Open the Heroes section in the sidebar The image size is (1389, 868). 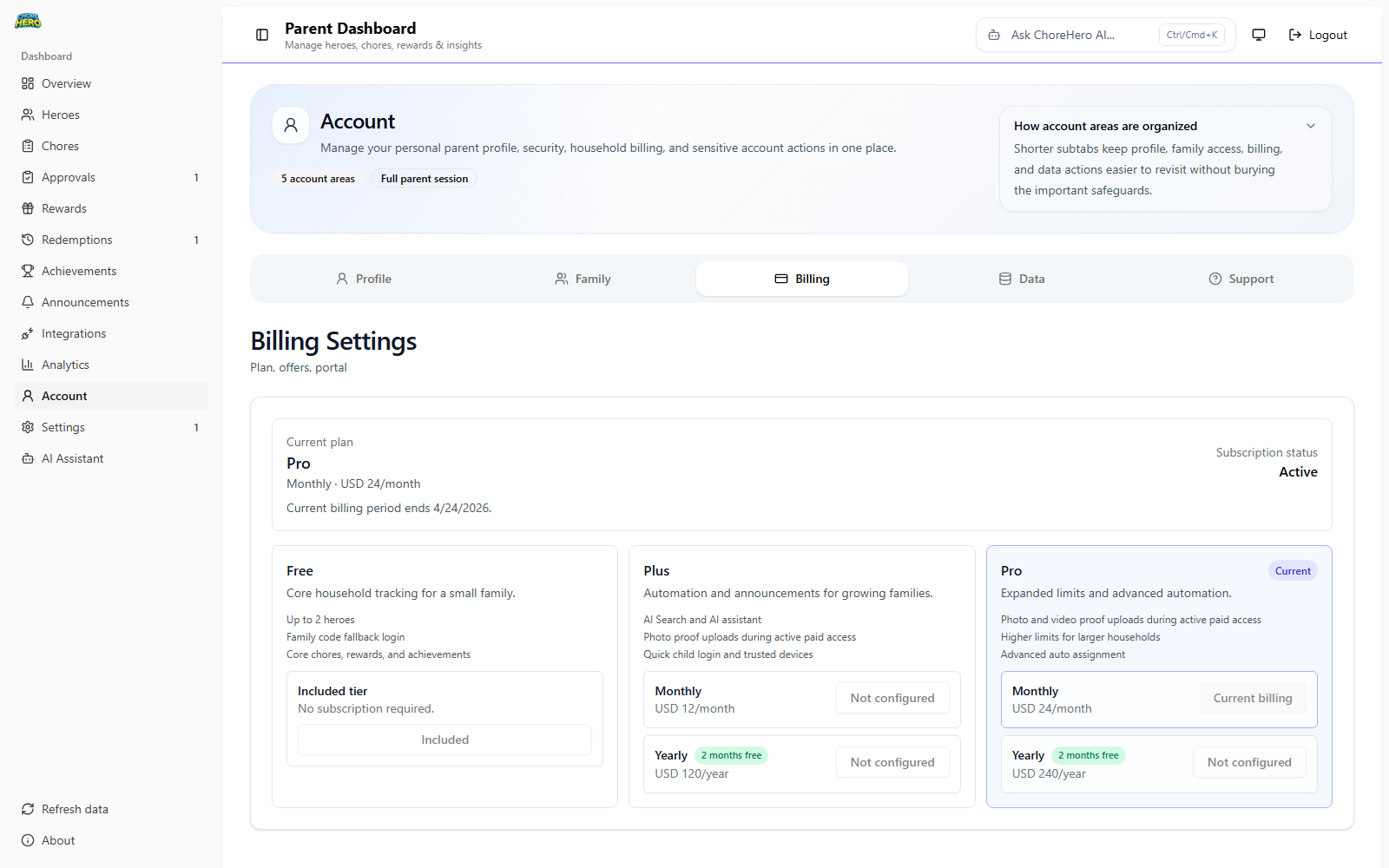(62, 114)
